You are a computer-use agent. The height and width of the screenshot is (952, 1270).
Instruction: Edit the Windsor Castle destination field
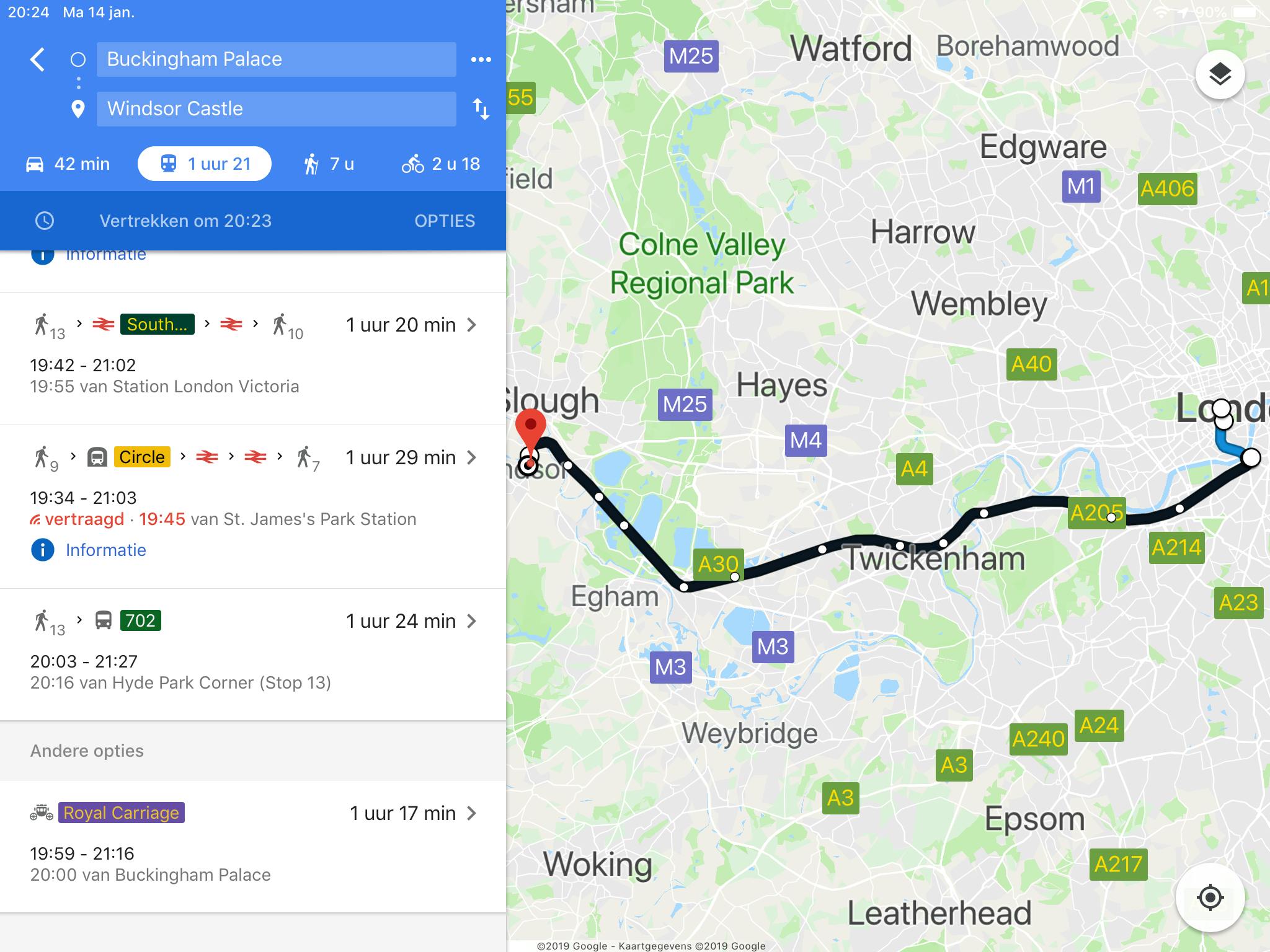[x=276, y=109]
